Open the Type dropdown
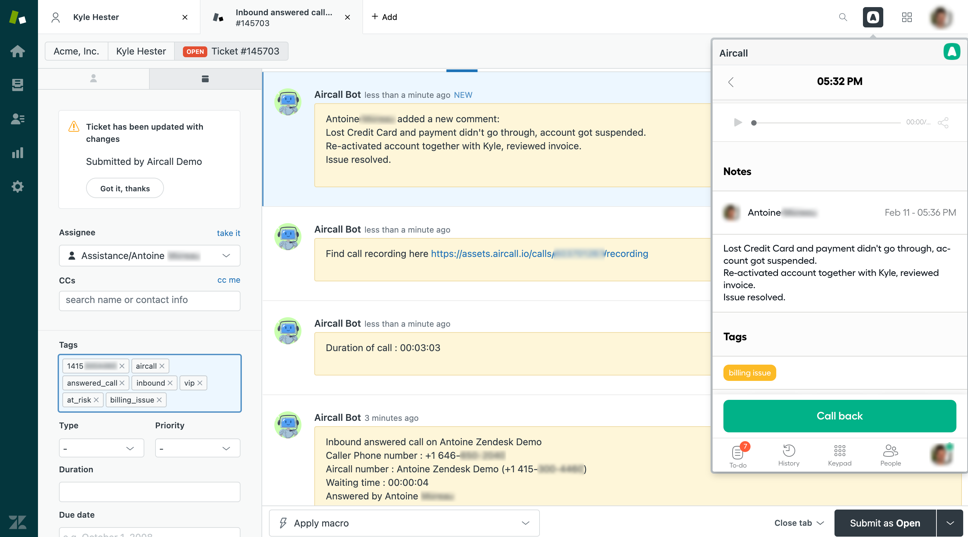The height and width of the screenshot is (537, 968). tap(101, 448)
